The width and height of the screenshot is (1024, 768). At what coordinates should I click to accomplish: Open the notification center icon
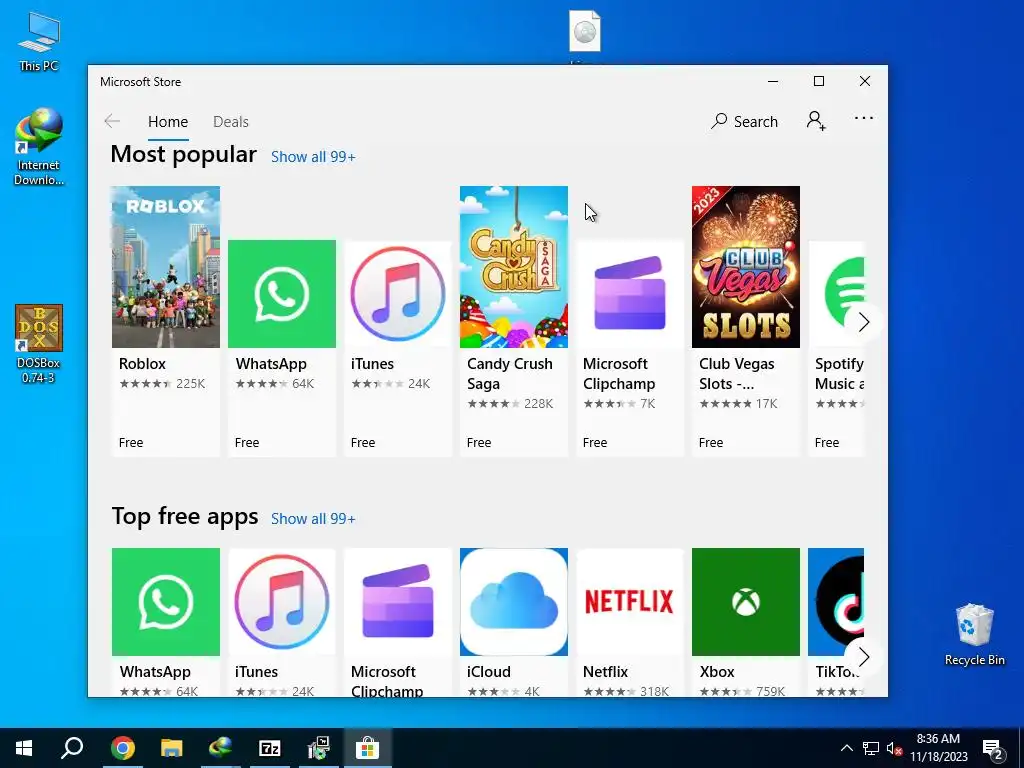pos(993,748)
